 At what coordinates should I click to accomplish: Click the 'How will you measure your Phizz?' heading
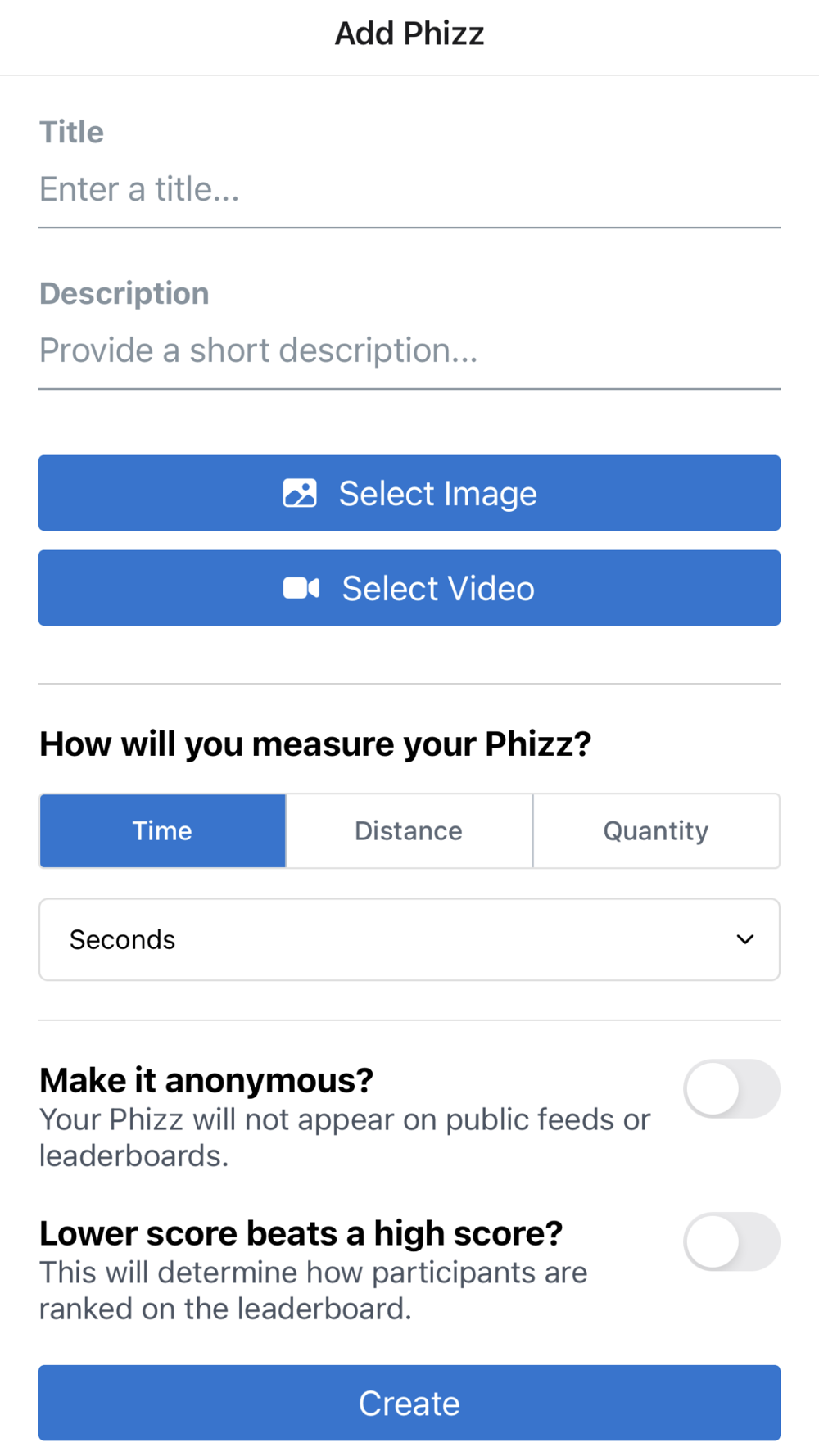pos(315,744)
